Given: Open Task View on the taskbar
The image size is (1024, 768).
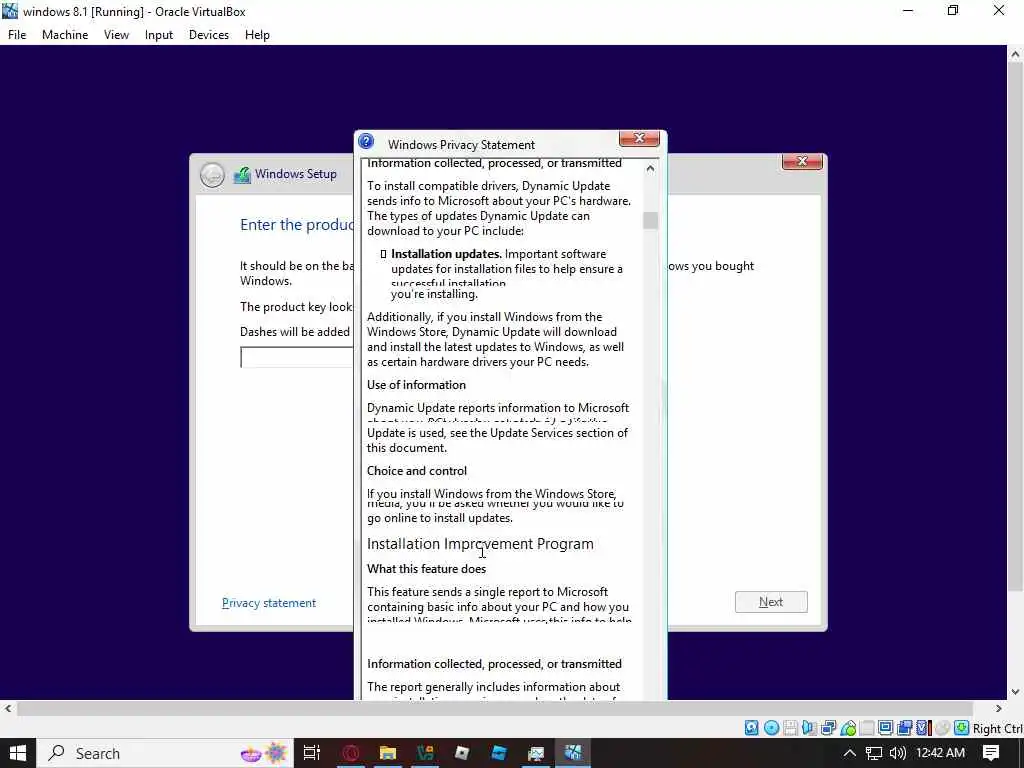Looking at the screenshot, I should click(x=312, y=753).
